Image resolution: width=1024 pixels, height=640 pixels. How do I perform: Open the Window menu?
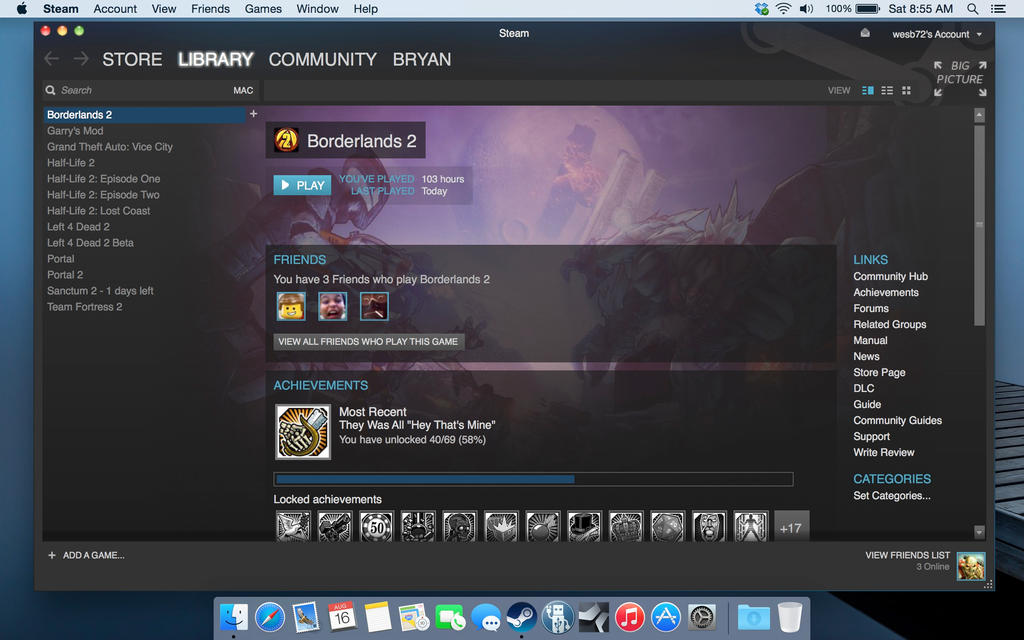pyautogui.click(x=317, y=8)
